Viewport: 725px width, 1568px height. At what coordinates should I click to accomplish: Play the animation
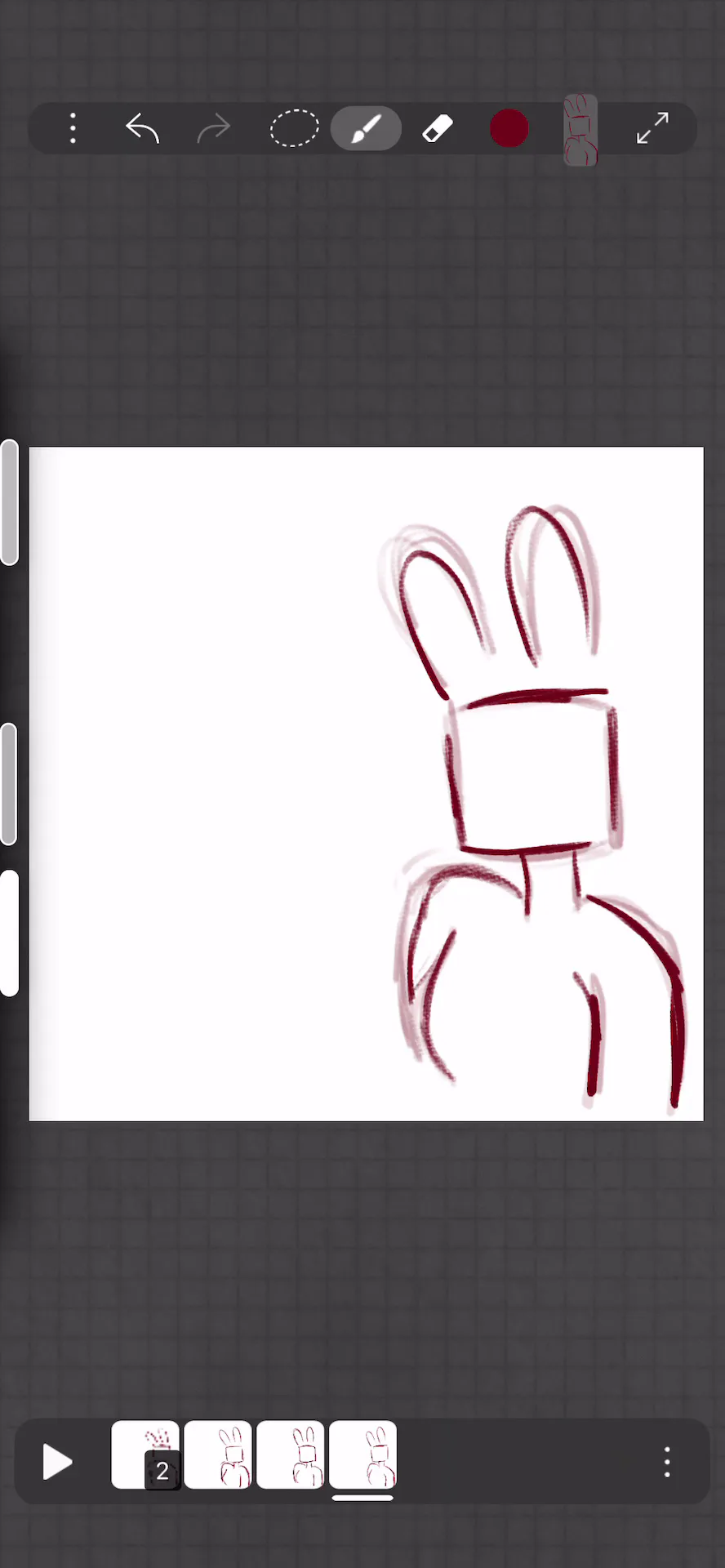(x=57, y=1462)
